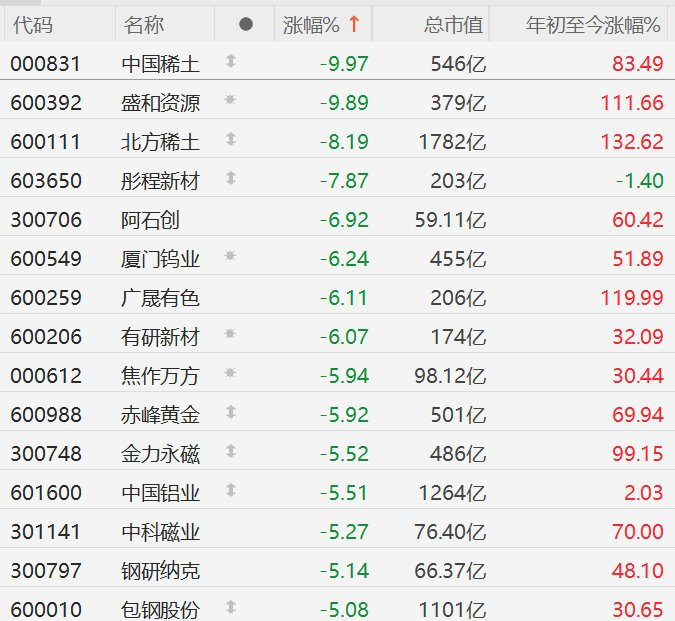The height and width of the screenshot is (621, 675).
Task: Select stock name 焦作万方
Action: coord(161,376)
